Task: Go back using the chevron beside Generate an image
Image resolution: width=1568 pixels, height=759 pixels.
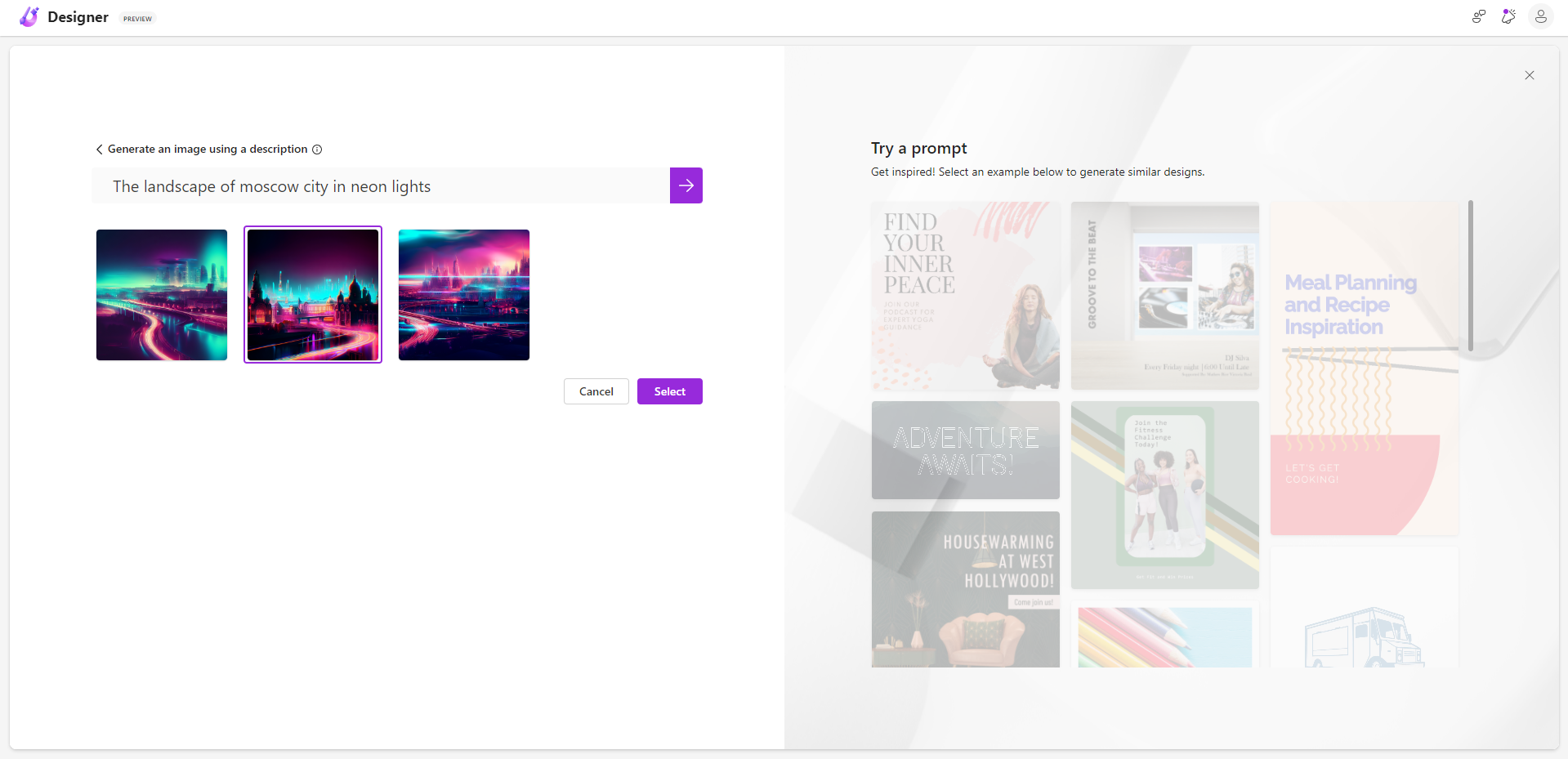Action: 100,150
